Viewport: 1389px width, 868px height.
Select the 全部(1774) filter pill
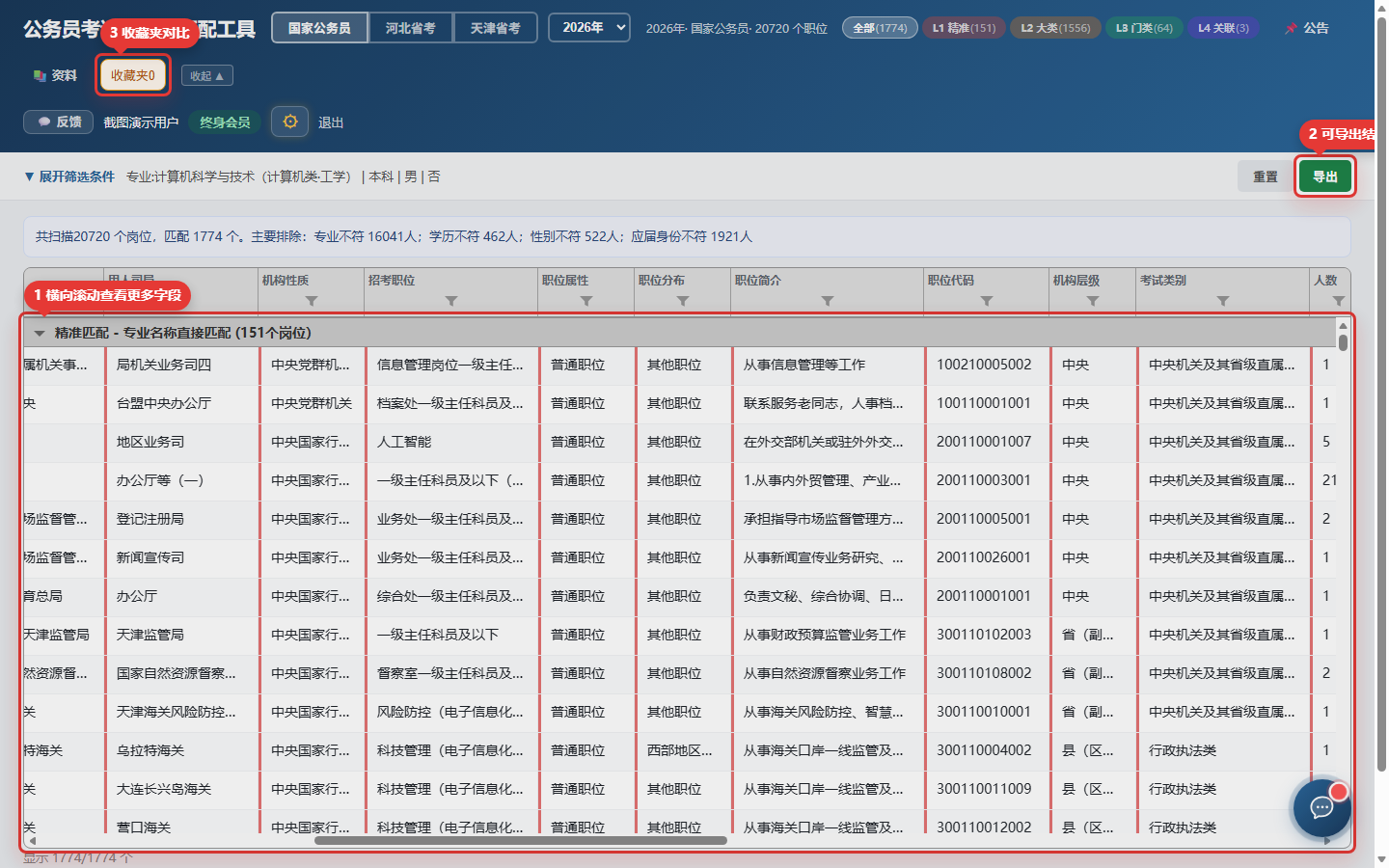point(880,28)
